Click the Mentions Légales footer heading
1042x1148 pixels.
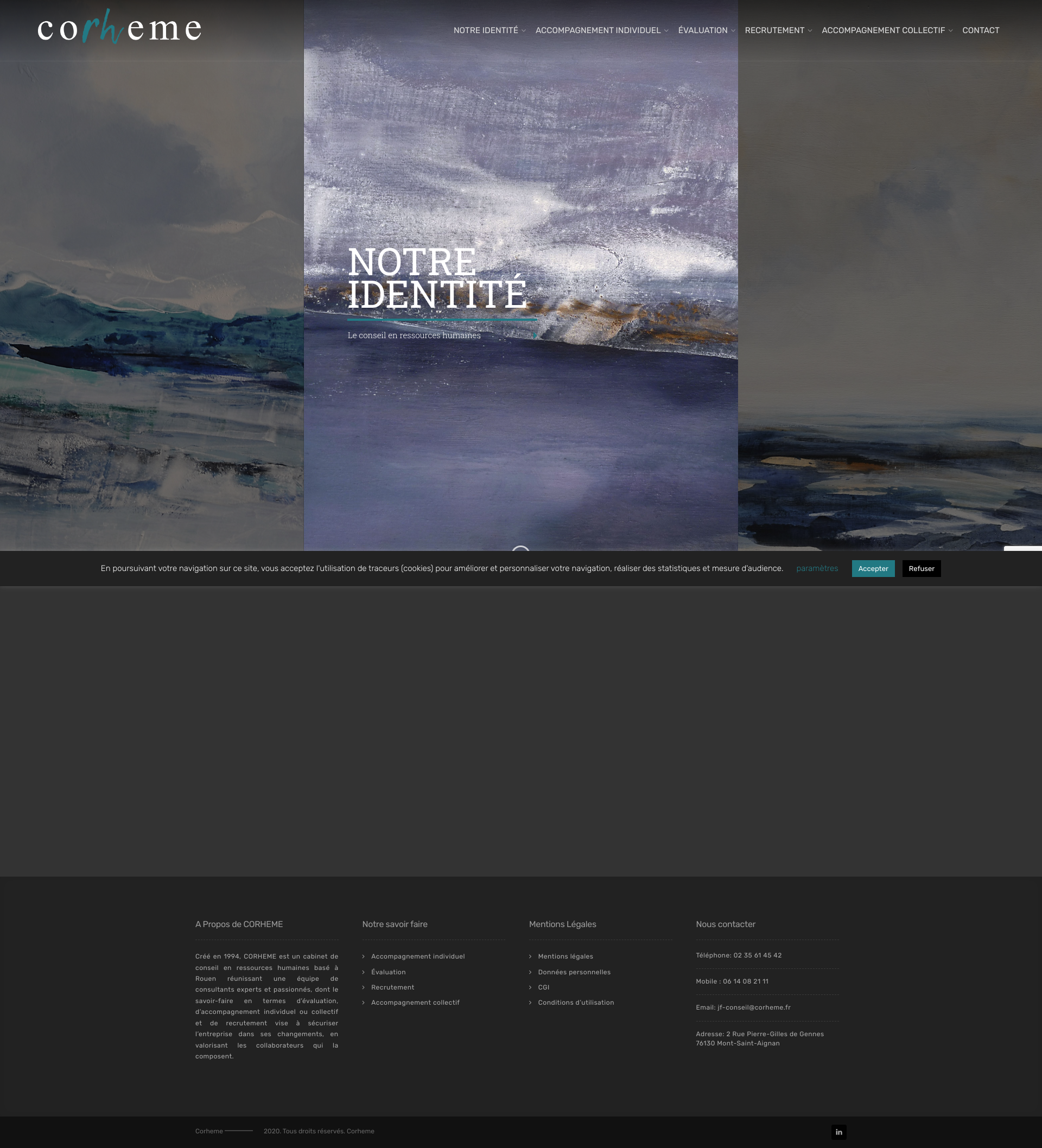click(563, 924)
